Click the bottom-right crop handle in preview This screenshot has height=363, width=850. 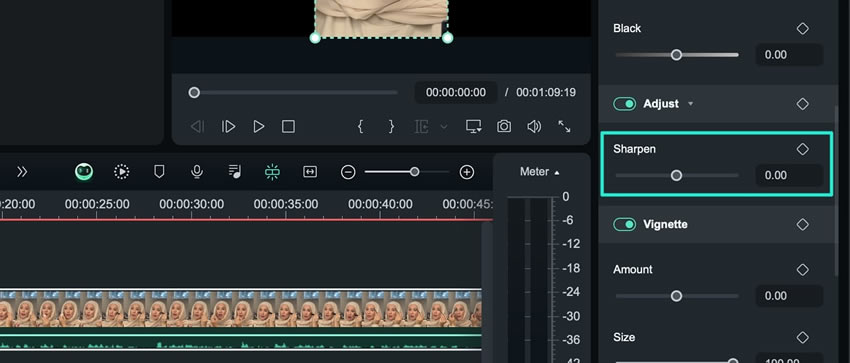[447, 38]
